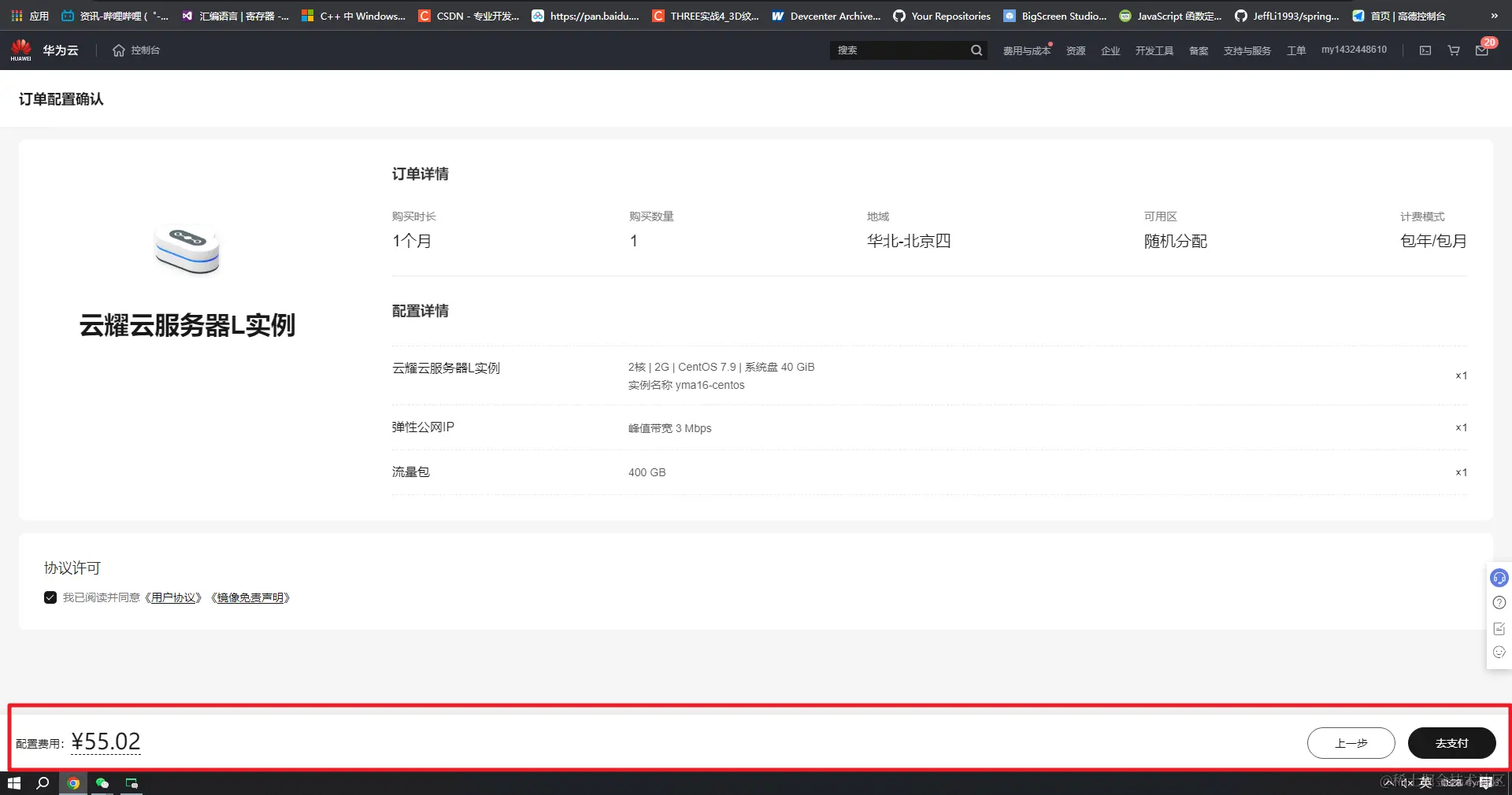Image resolution: width=1512 pixels, height=795 pixels.
Task: Click the 去支付 button
Action: click(1452, 743)
